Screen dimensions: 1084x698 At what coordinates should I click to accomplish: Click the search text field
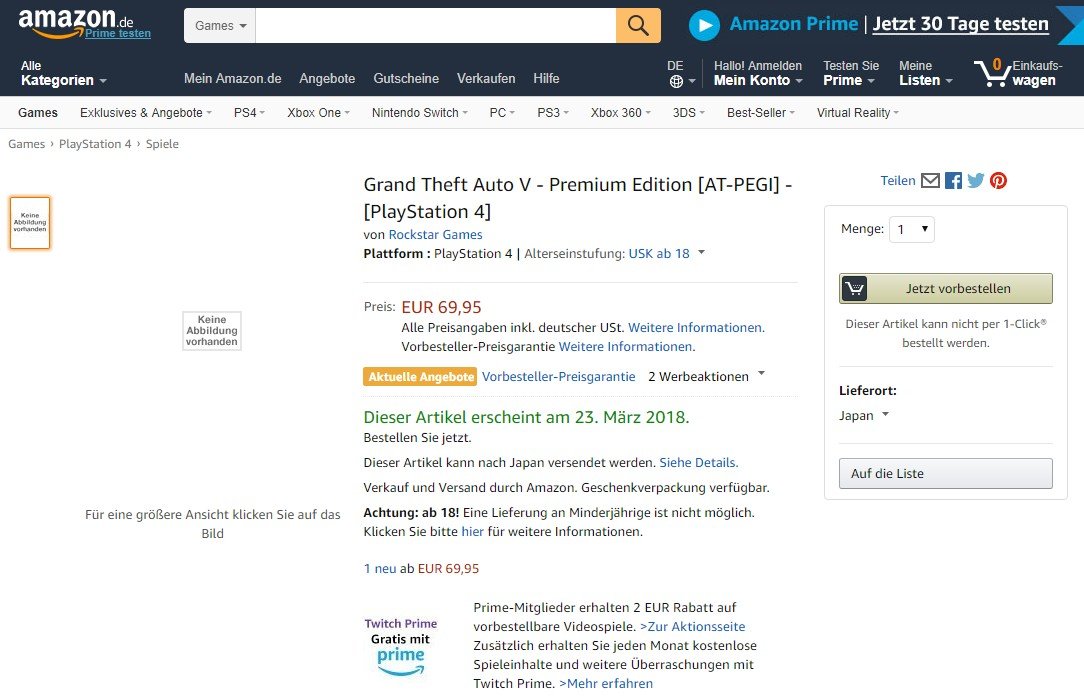pos(435,25)
